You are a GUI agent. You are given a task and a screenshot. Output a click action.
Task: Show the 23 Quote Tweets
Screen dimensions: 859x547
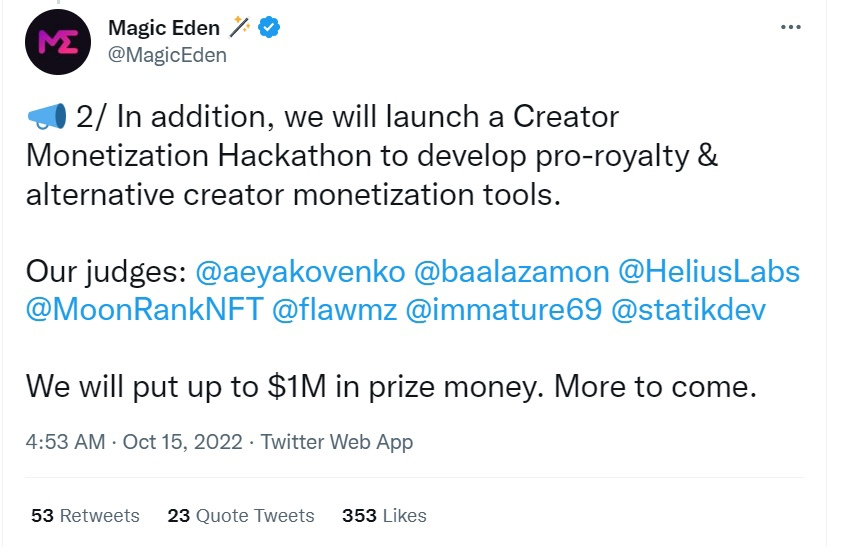click(241, 516)
